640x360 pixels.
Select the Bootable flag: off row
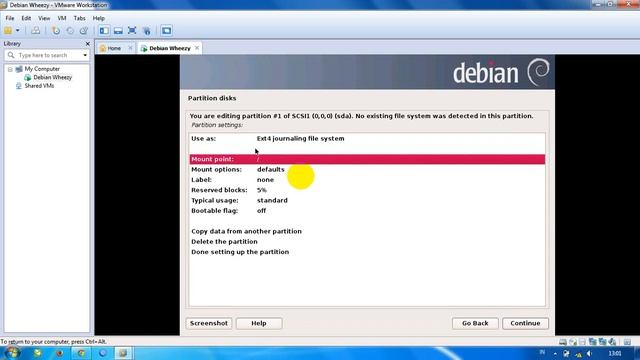click(367, 211)
